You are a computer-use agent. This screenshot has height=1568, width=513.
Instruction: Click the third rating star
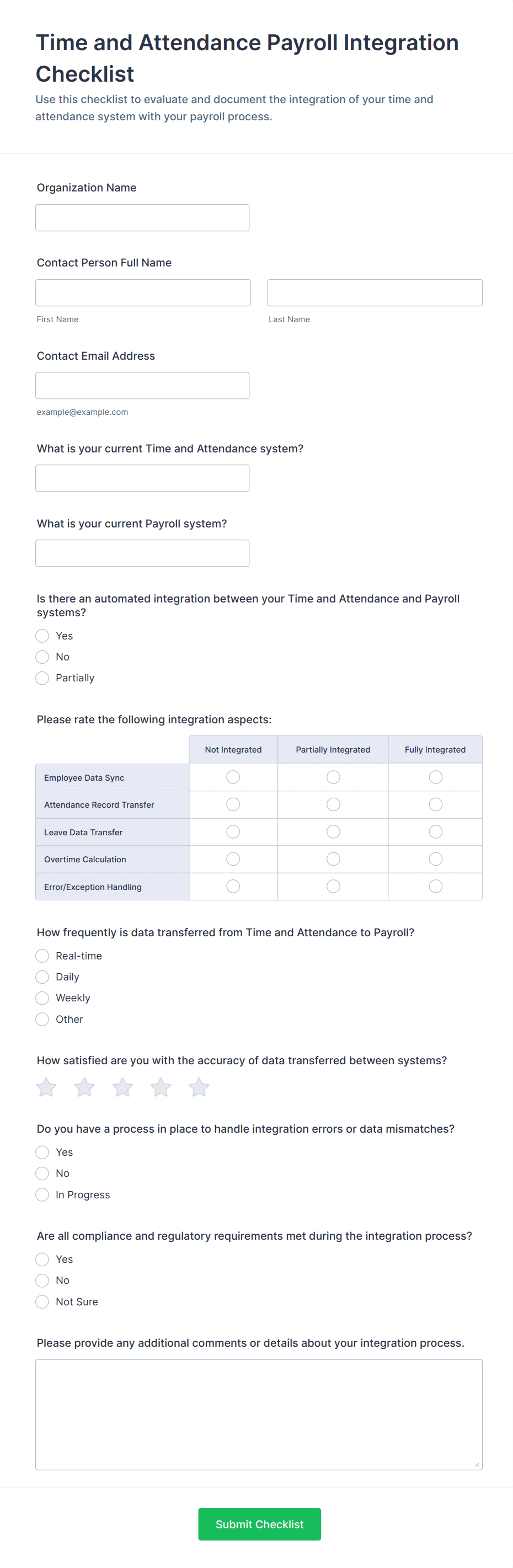(122, 1087)
